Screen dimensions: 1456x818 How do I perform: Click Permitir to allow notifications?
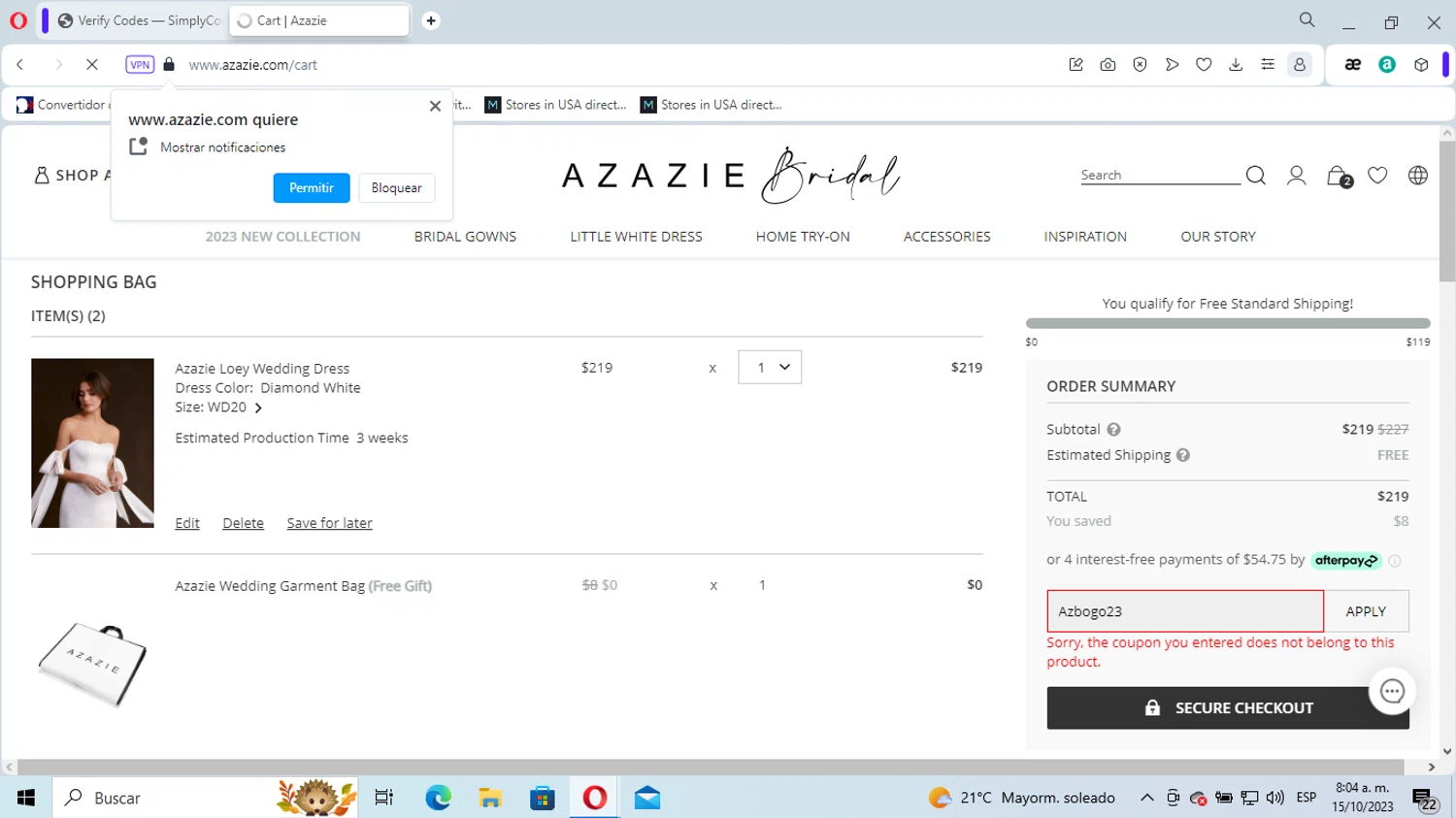coord(312,188)
